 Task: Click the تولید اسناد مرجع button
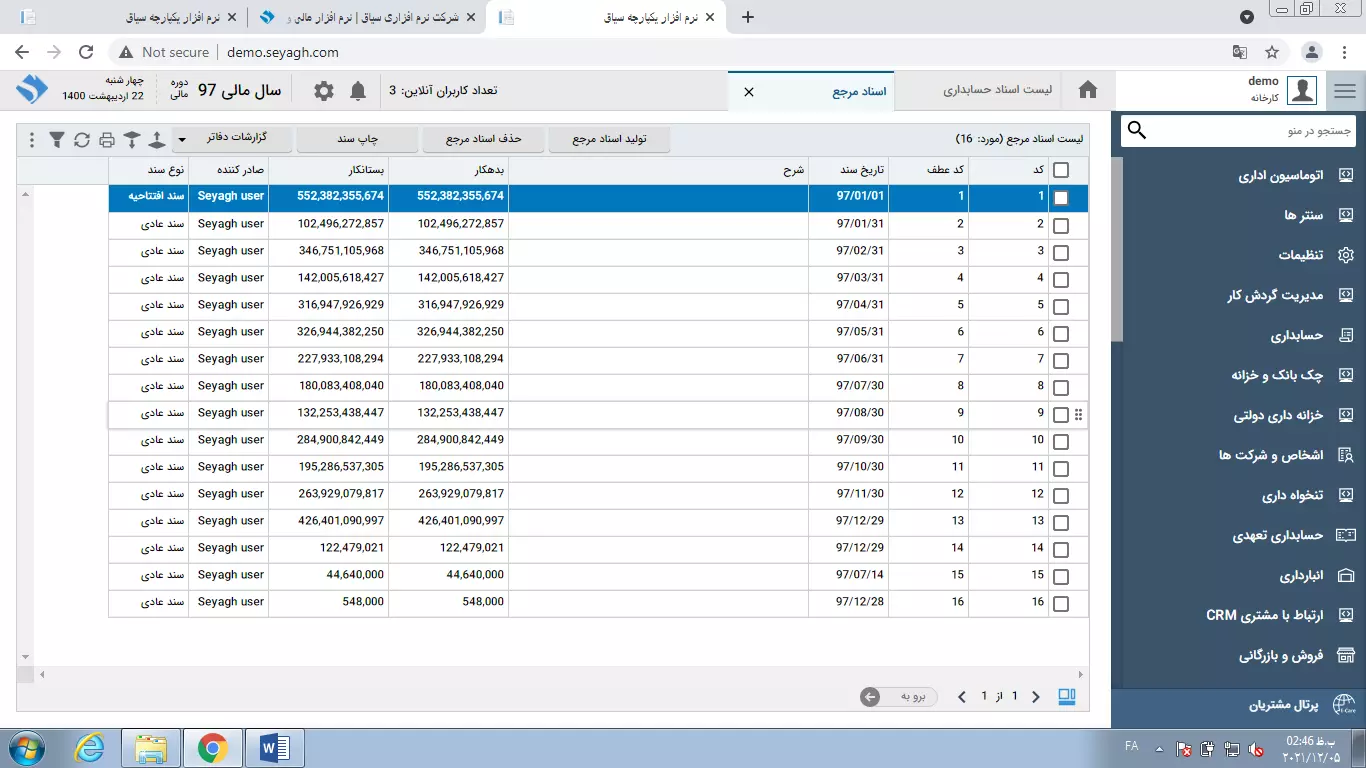[x=609, y=139]
